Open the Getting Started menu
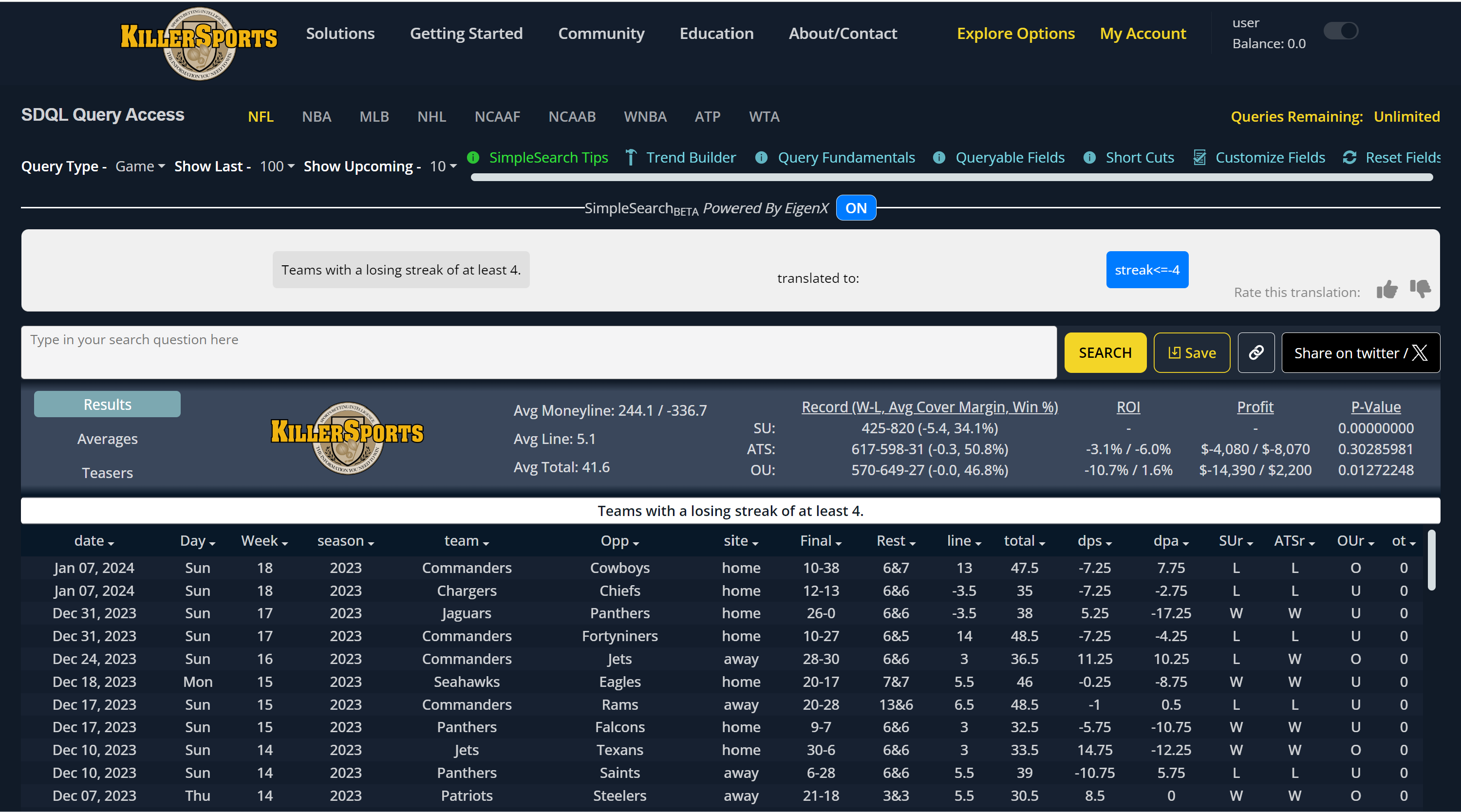 click(x=466, y=34)
